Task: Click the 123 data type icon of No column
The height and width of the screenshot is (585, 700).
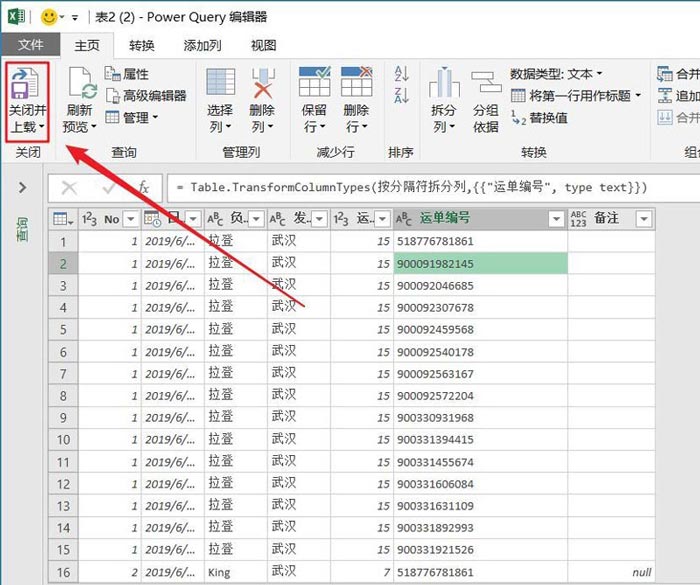Action: coord(89,219)
